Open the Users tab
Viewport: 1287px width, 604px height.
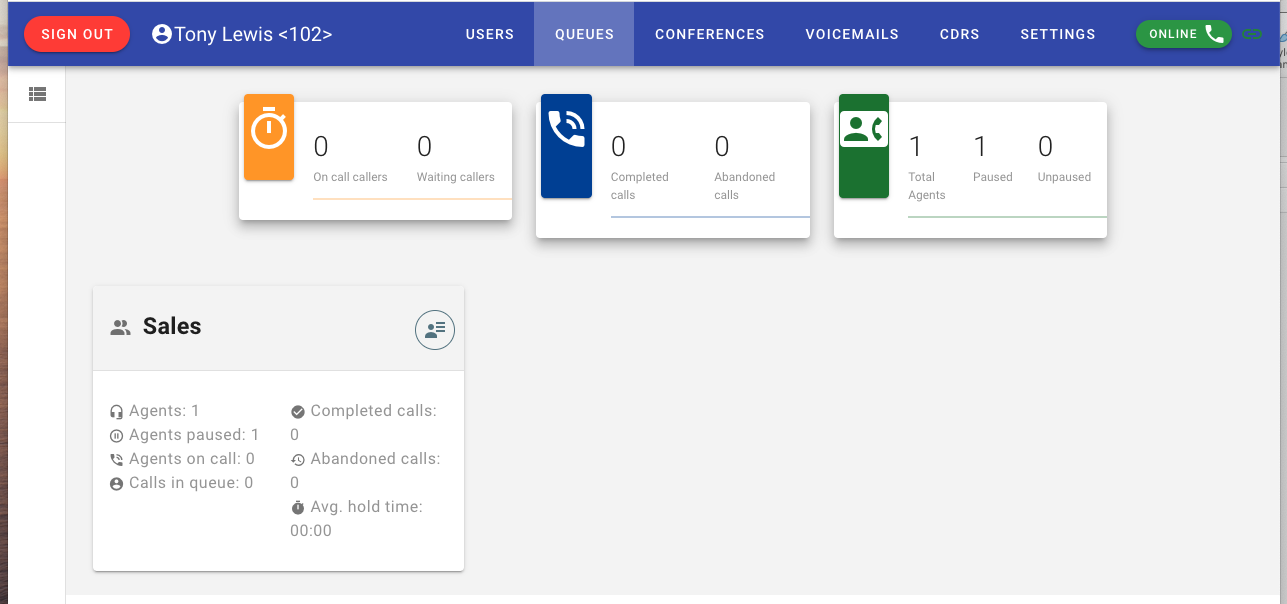click(490, 34)
